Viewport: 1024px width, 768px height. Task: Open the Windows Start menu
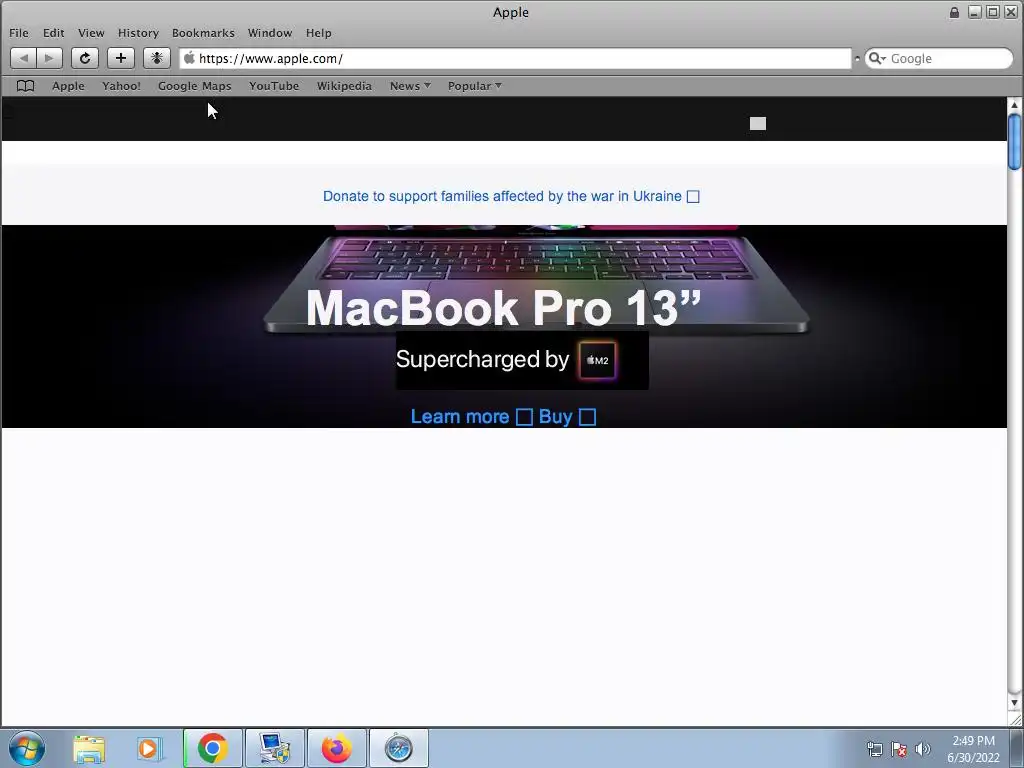pyautogui.click(x=27, y=748)
